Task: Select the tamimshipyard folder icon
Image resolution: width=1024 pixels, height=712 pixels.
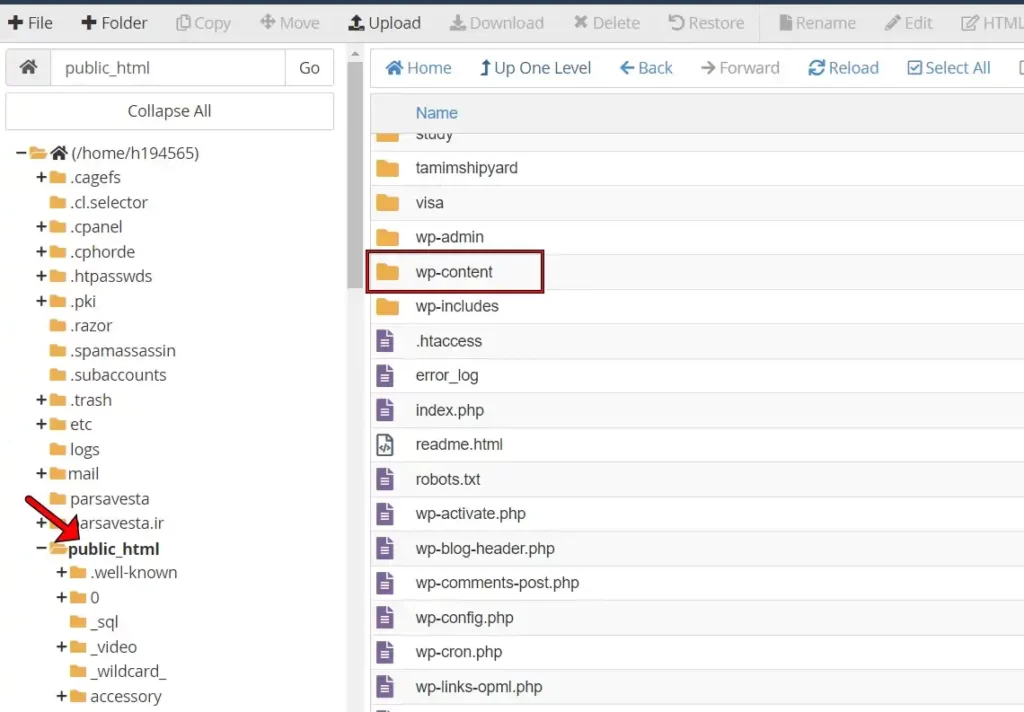Action: [x=387, y=168]
